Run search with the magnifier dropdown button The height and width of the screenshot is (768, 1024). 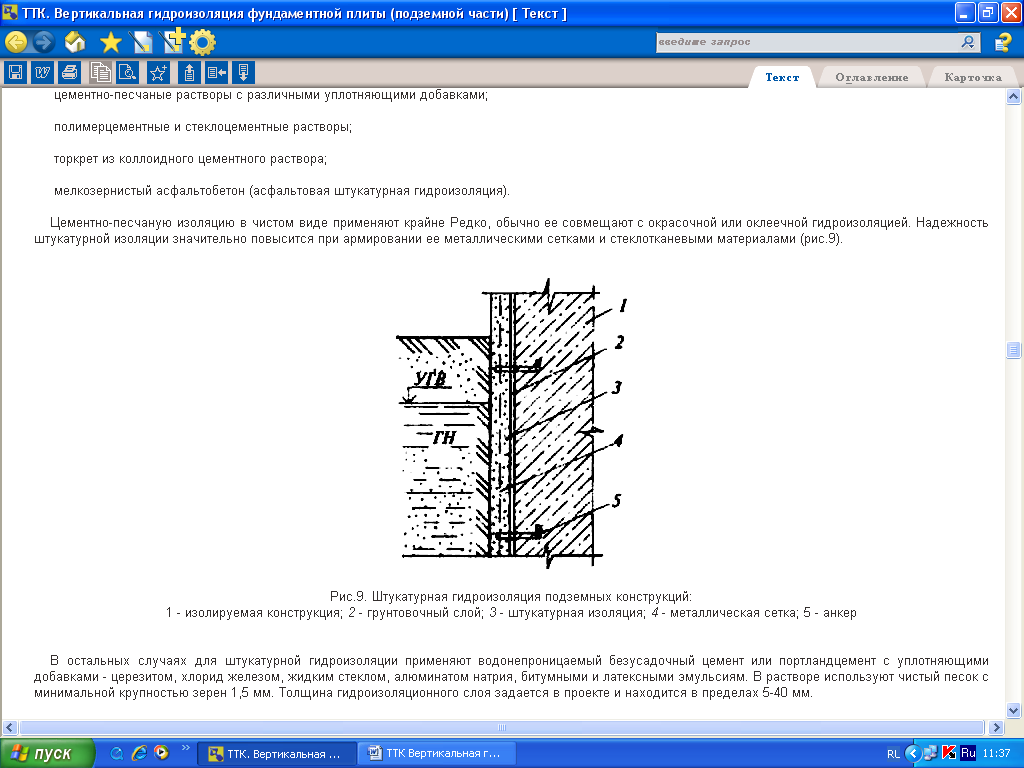pyautogui.click(x=969, y=42)
